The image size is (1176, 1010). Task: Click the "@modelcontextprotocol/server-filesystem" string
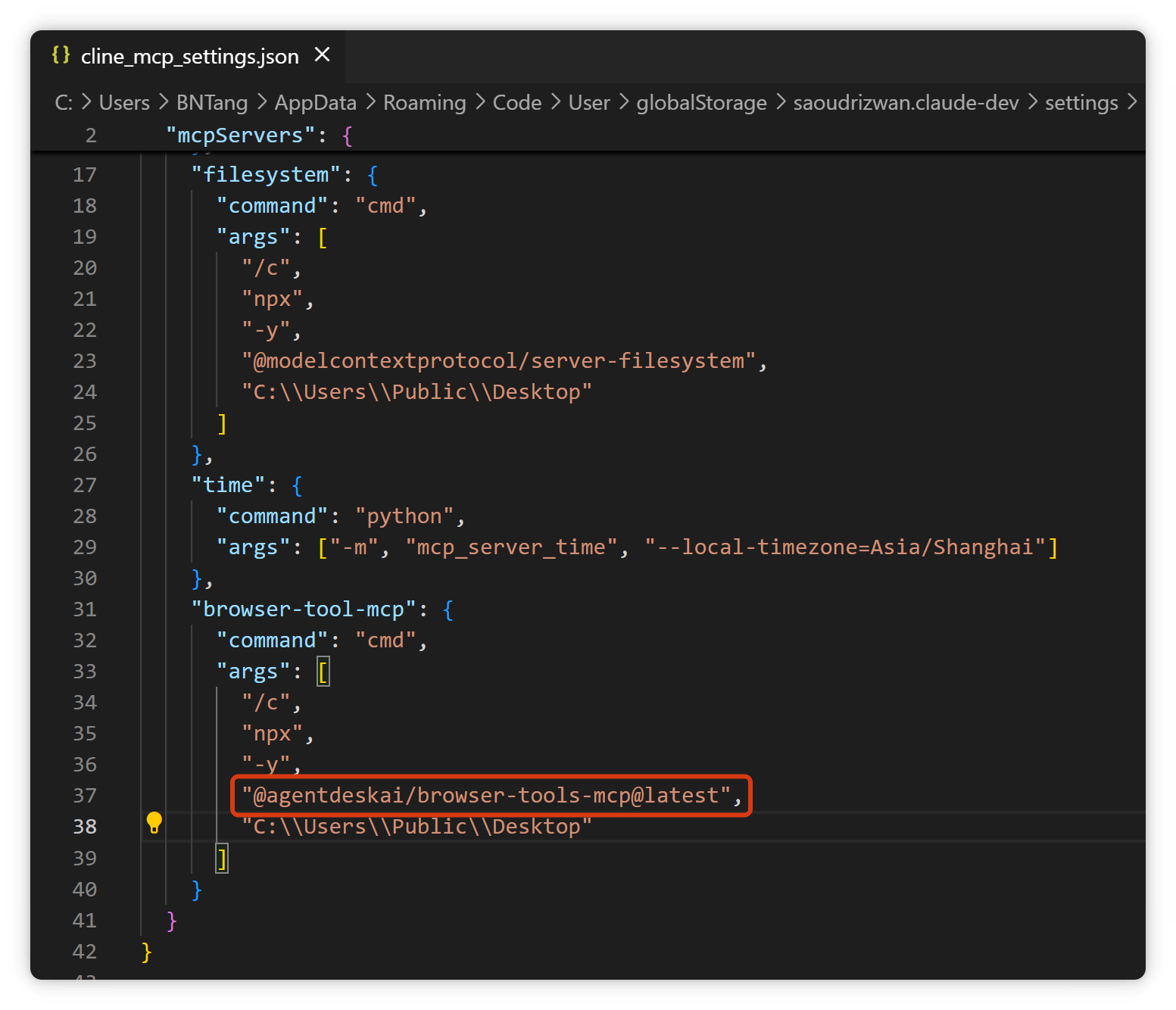tap(499, 360)
